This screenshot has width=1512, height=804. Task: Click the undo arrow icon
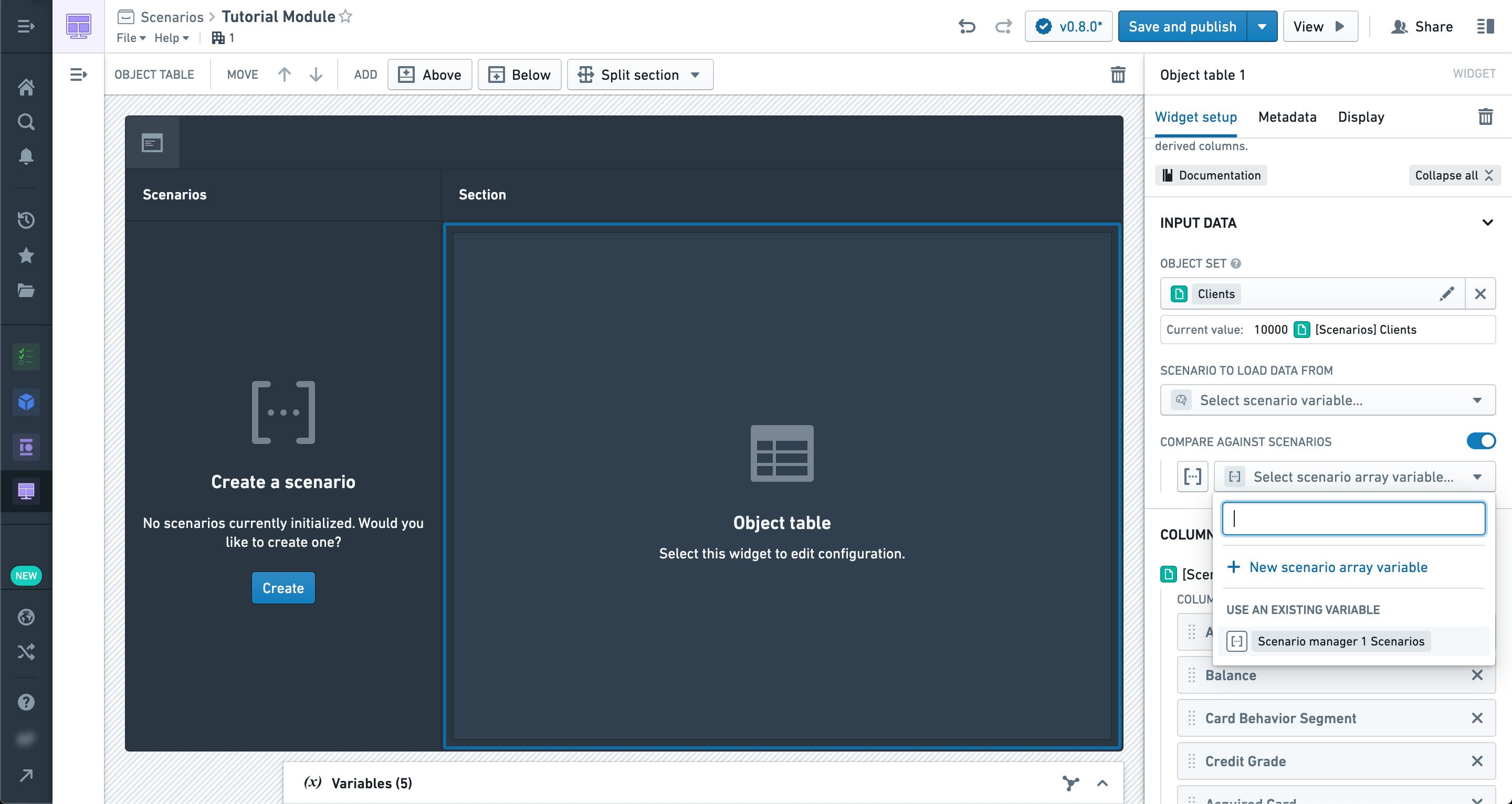967,26
